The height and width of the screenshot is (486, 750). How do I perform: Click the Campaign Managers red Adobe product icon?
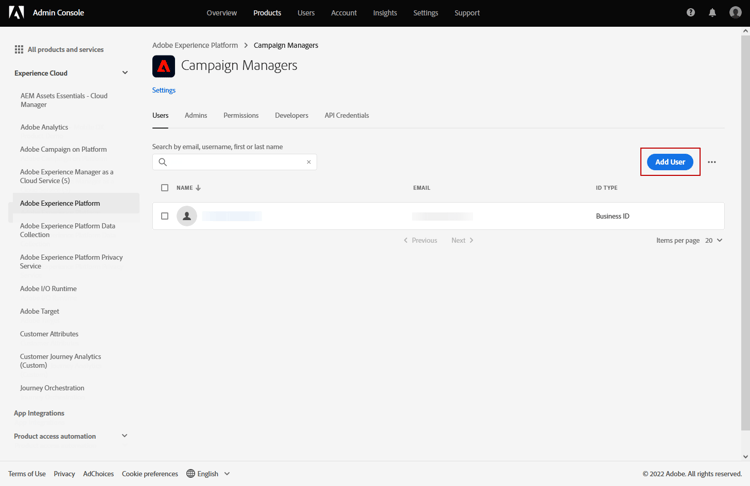tap(164, 66)
